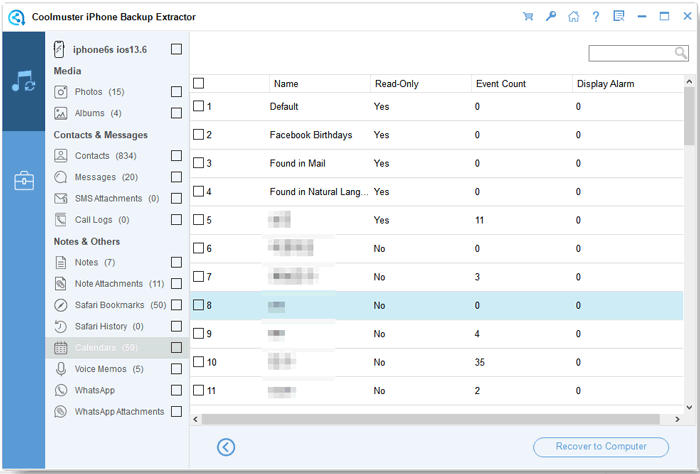Select the Found in Mail row

(x=437, y=163)
